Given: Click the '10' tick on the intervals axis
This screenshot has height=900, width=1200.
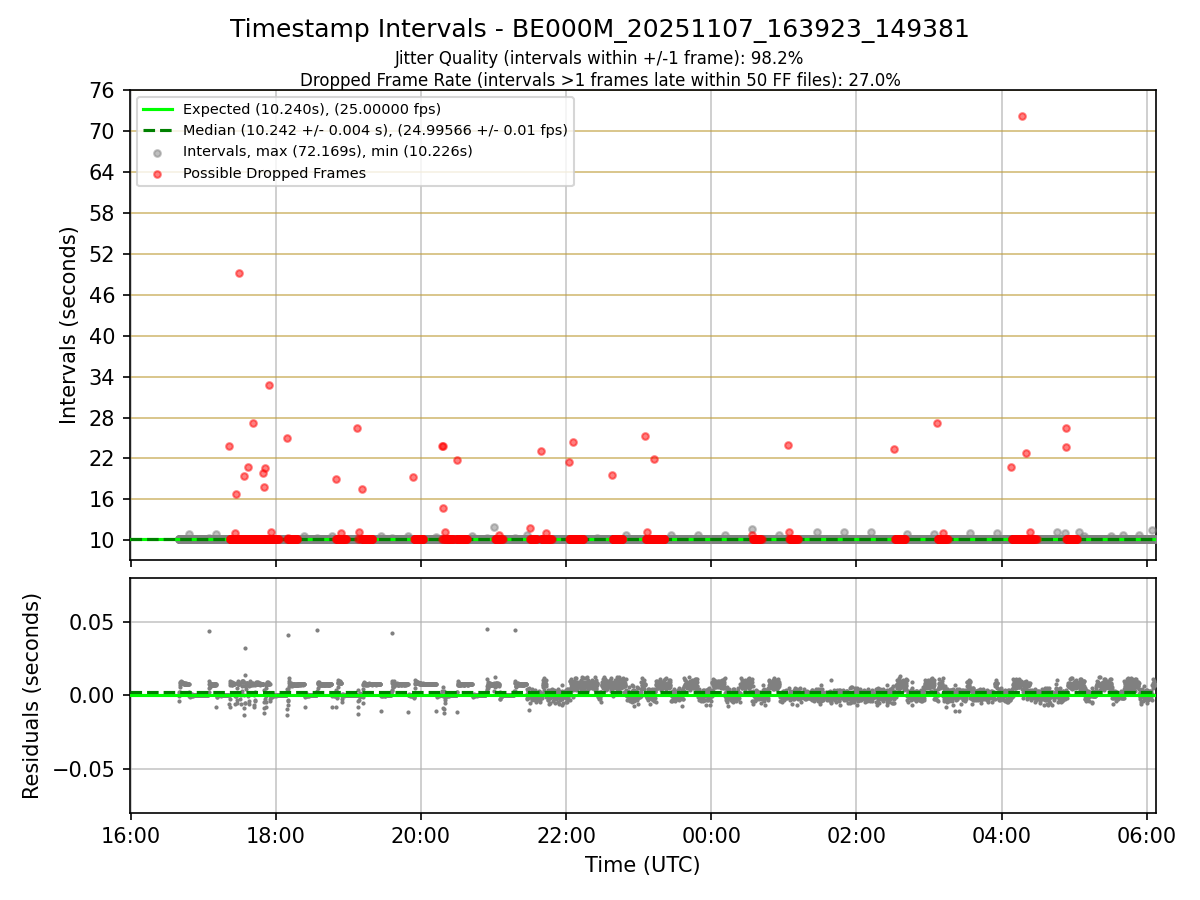Looking at the screenshot, I should pos(105,540).
